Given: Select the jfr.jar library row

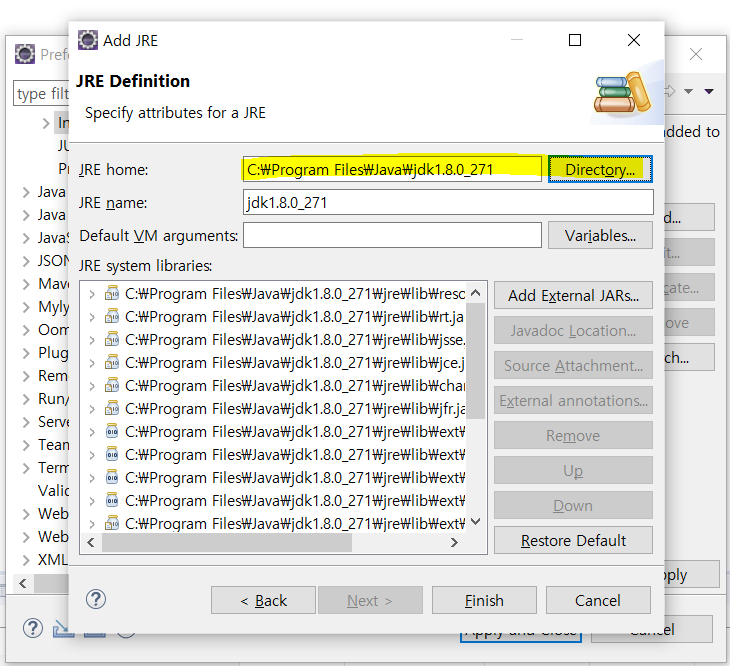Looking at the screenshot, I should (x=294, y=409).
